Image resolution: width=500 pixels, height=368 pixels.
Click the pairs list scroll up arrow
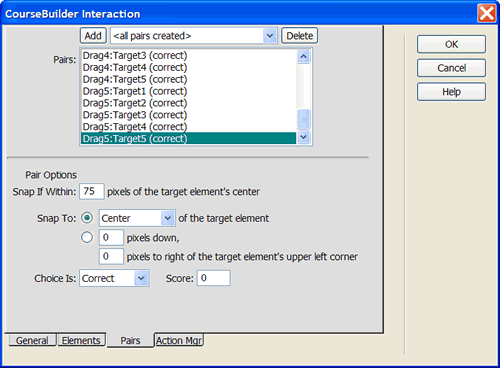coord(303,56)
